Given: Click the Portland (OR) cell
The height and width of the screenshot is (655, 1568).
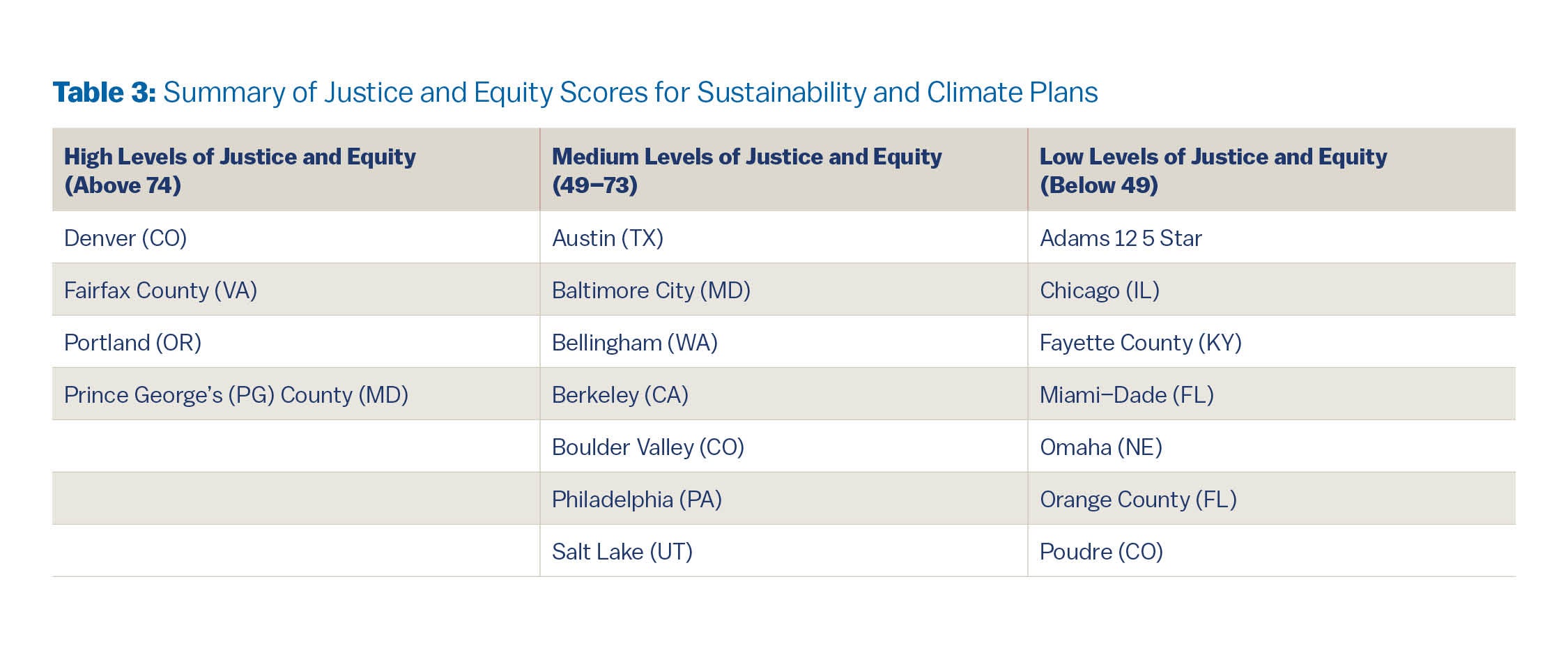Looking at the screenshot, I should [296, 341].
